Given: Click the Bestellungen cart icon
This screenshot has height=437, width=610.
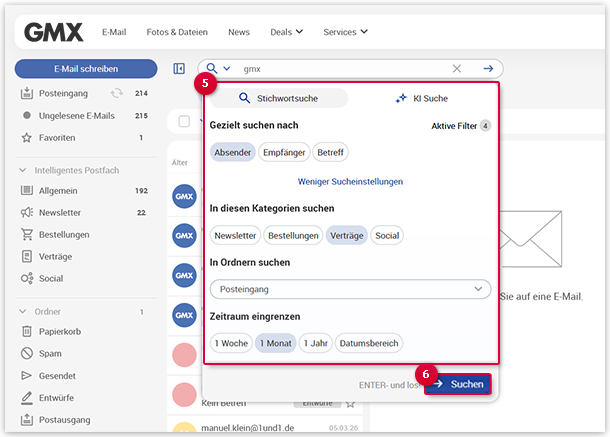Looking at the screenshot, I should (26, 235).
